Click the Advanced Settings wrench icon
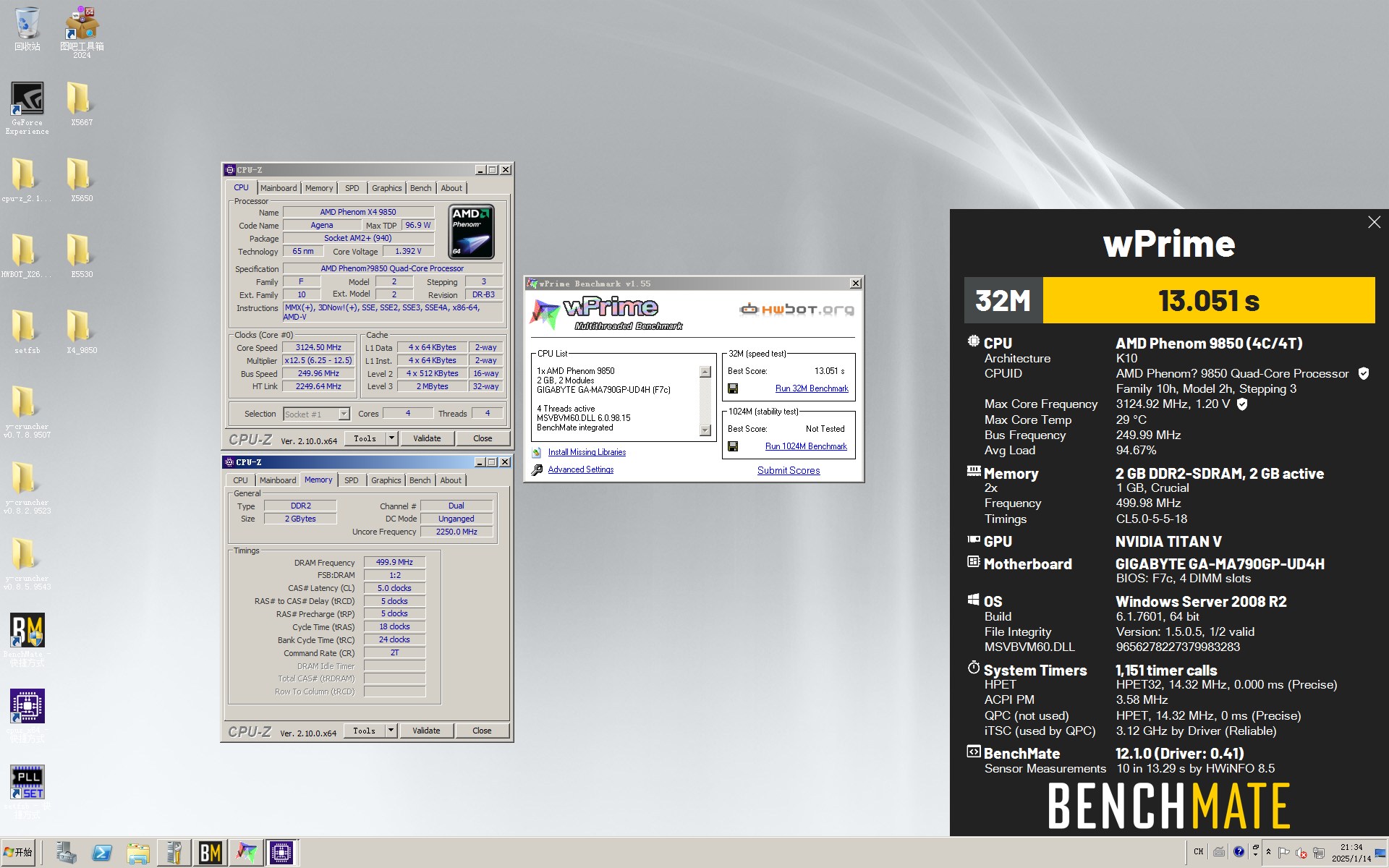The height and width of the screenshot is (868, 1389). (537, 469)
